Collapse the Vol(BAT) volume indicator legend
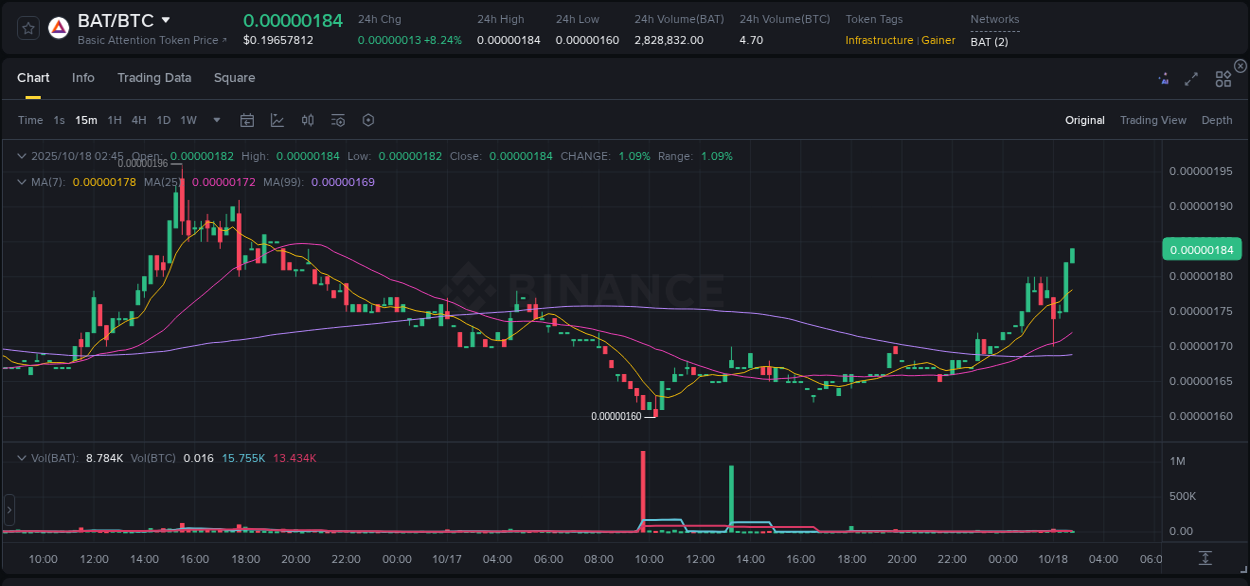Screen dimensions: 1250x586 22,458
